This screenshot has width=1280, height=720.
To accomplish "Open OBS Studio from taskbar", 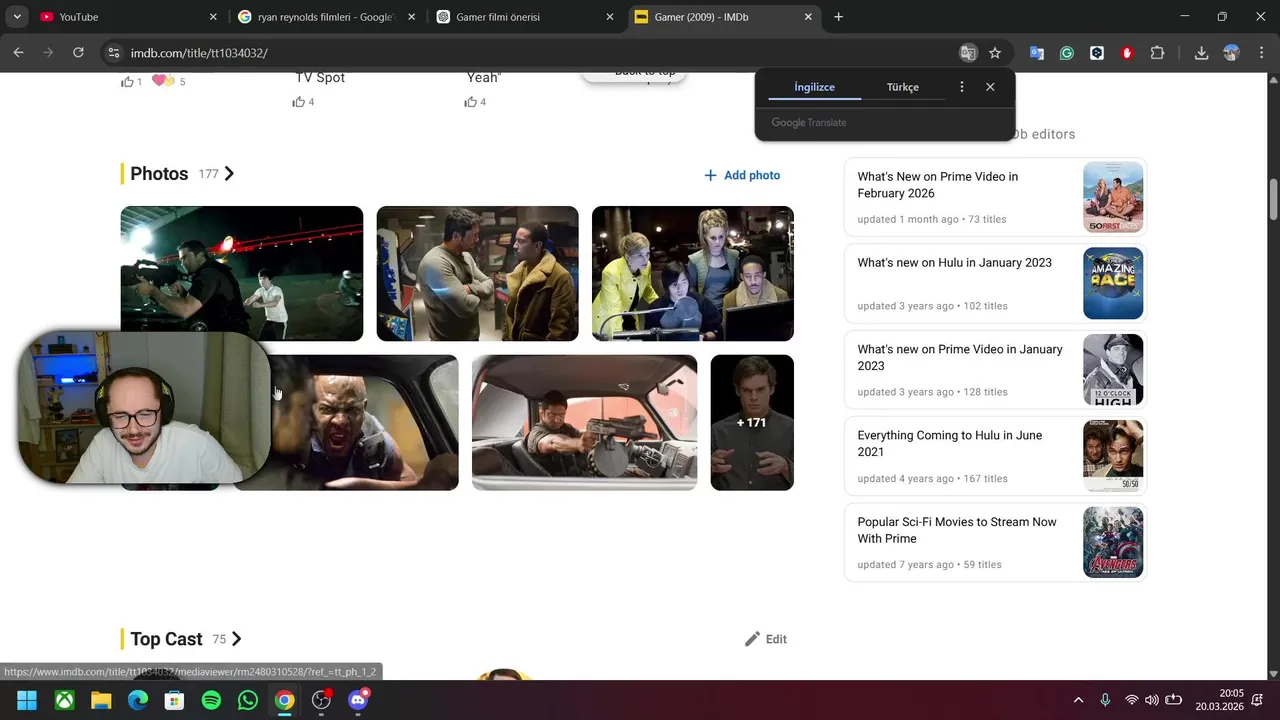I will click(x=321, y=700).
